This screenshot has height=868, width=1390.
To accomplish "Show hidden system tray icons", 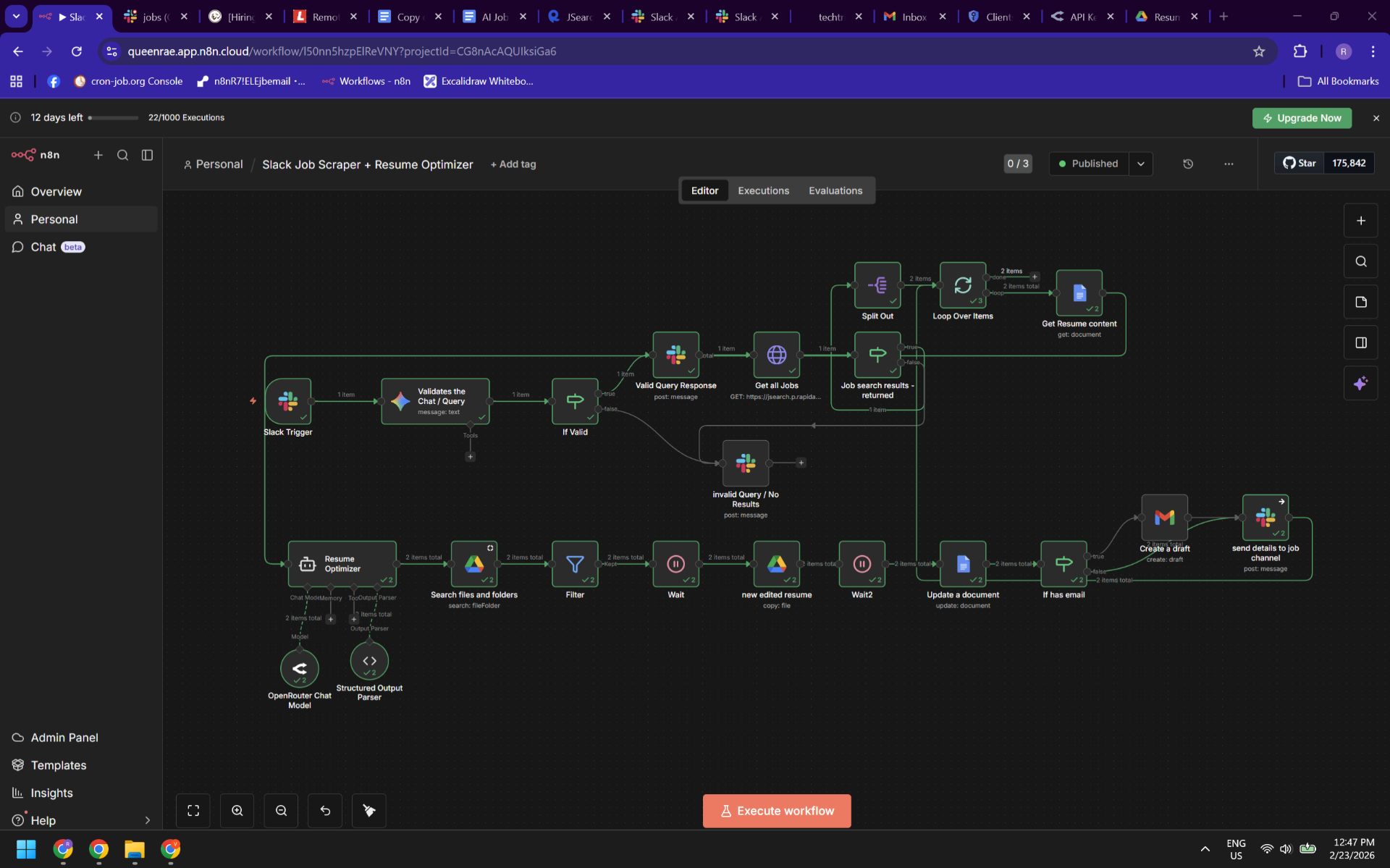I will (x=1205, y=849).
